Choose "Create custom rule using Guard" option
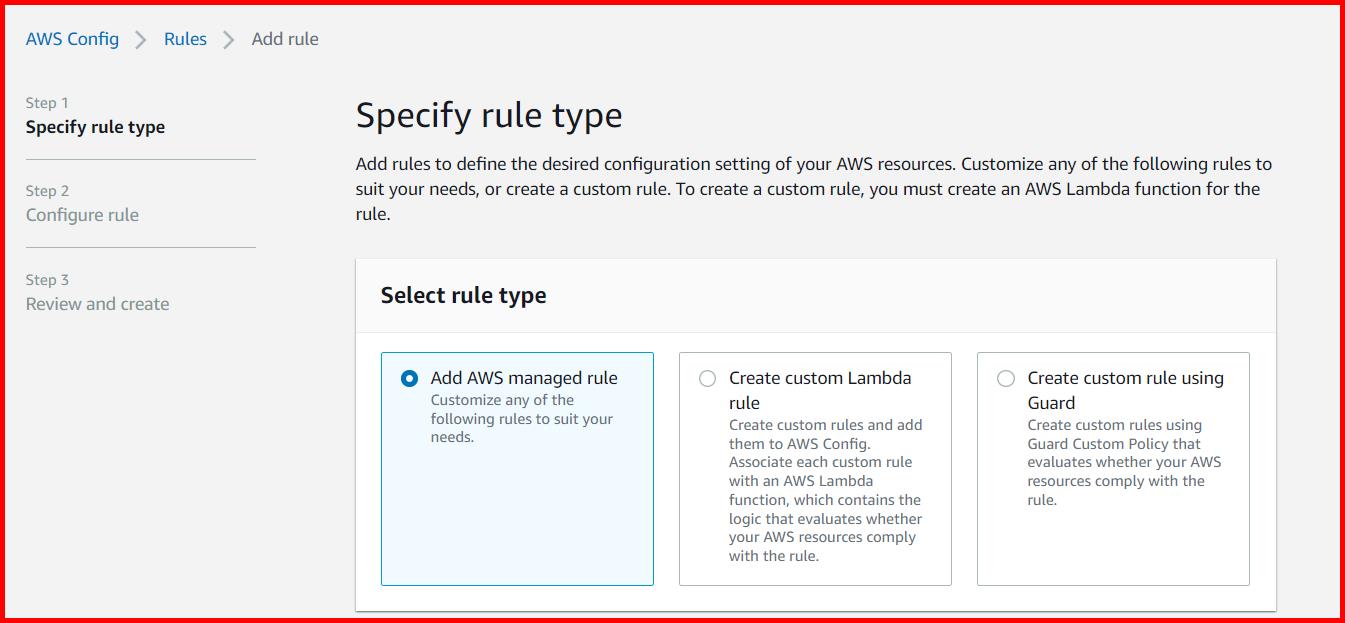 [1005, 378]
